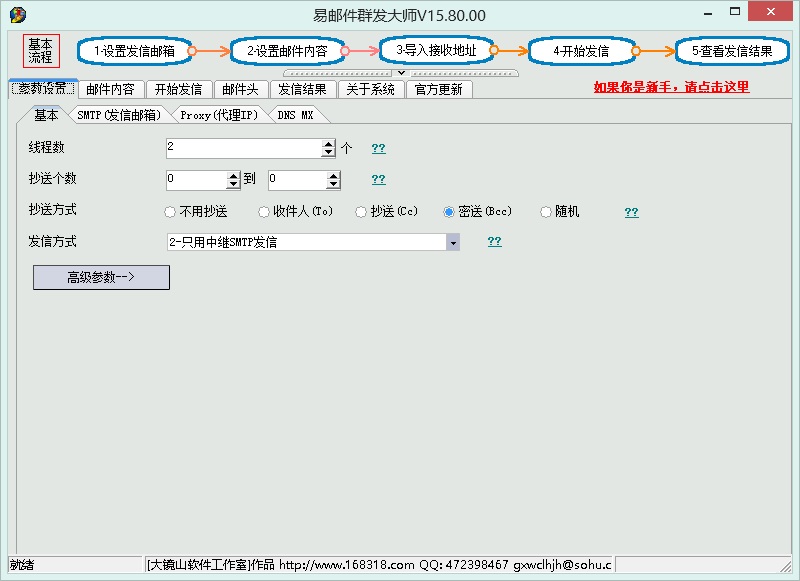800x581 pixels.
Task: Switch to the 邮件内容 tab
Action: [x=110, y=89]
